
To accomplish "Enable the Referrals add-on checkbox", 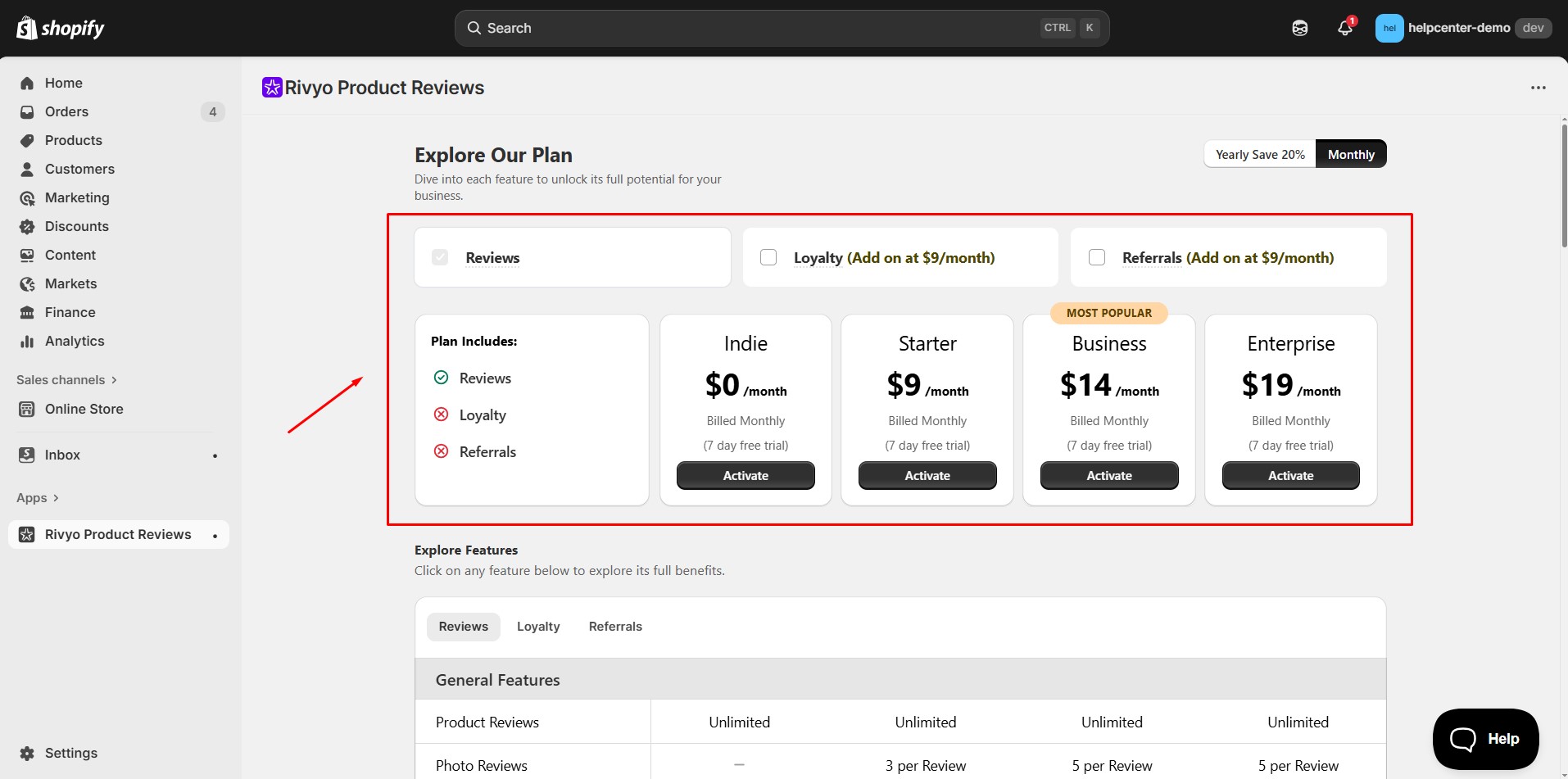I will pyautogui.click(x=1097, y=257).
